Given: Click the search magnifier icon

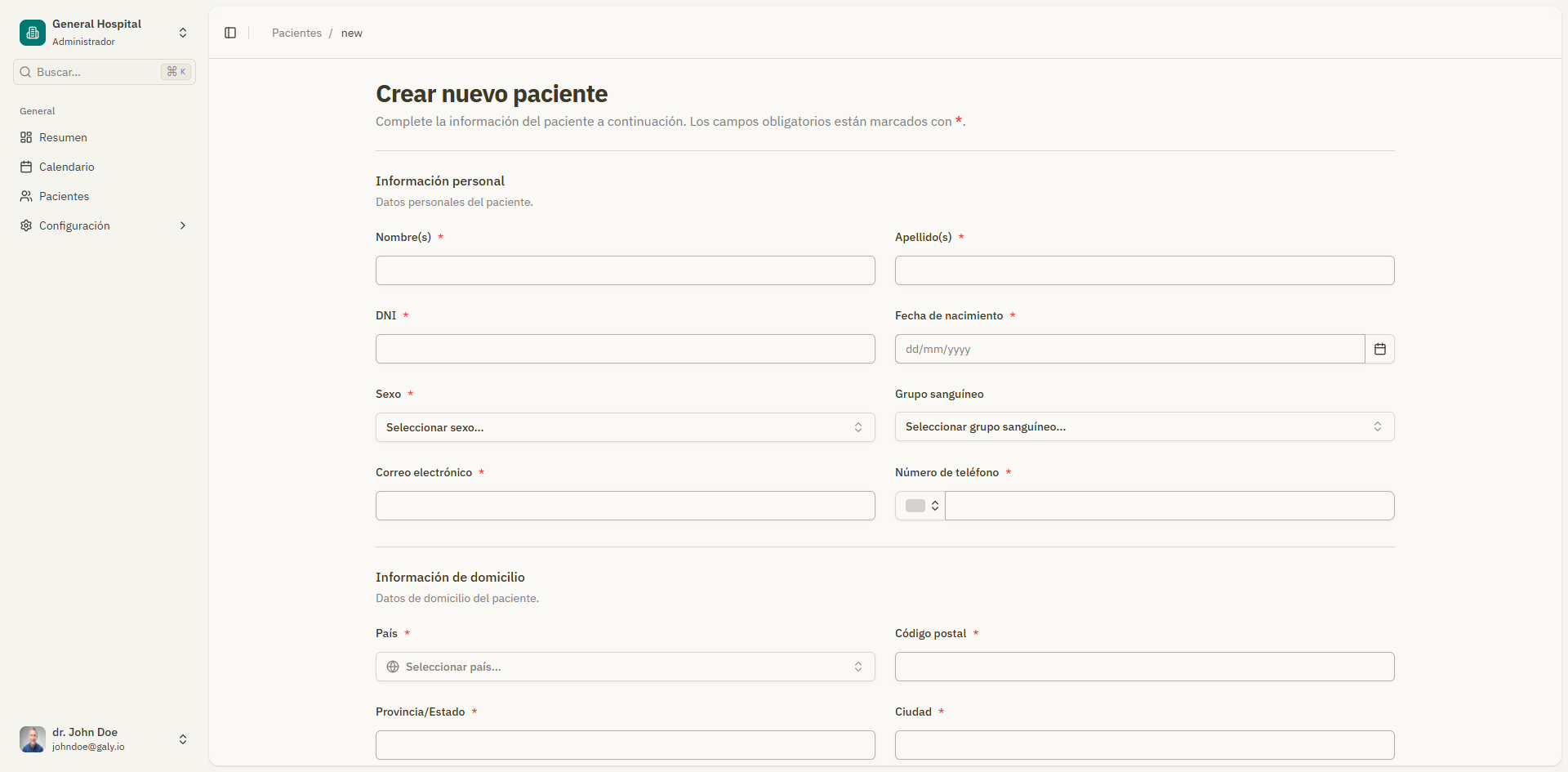Looking at the screenshot, I should point(24,72).
